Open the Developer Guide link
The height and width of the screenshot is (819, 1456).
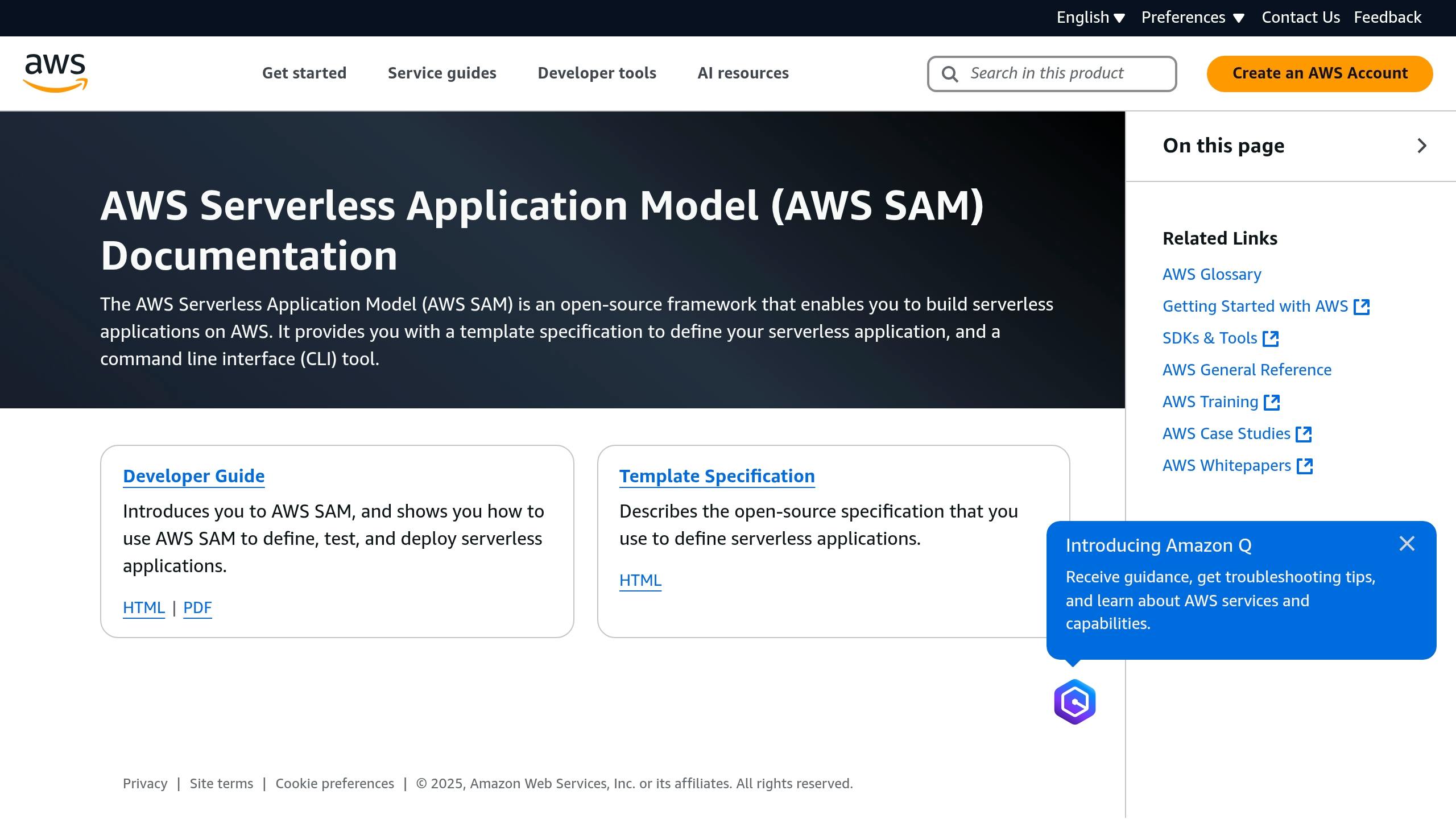point(193,476)
